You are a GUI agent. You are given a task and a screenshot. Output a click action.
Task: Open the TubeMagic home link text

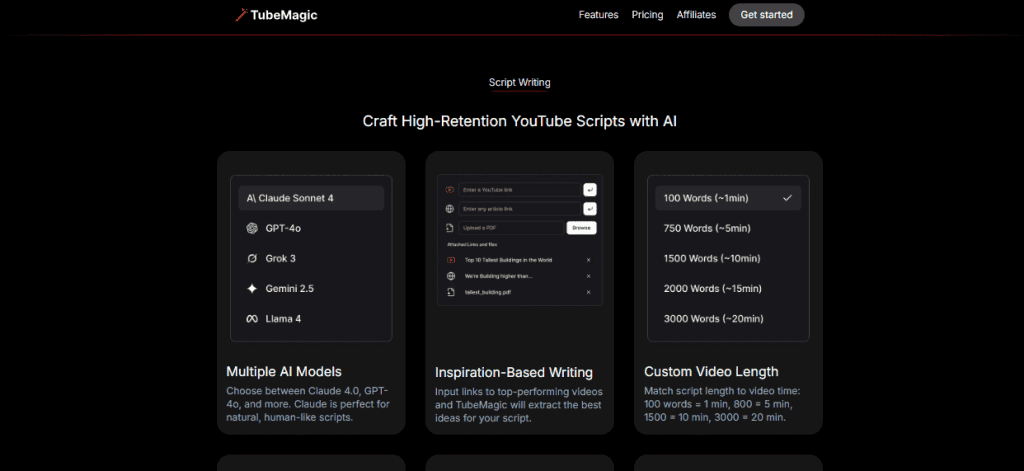284,15
